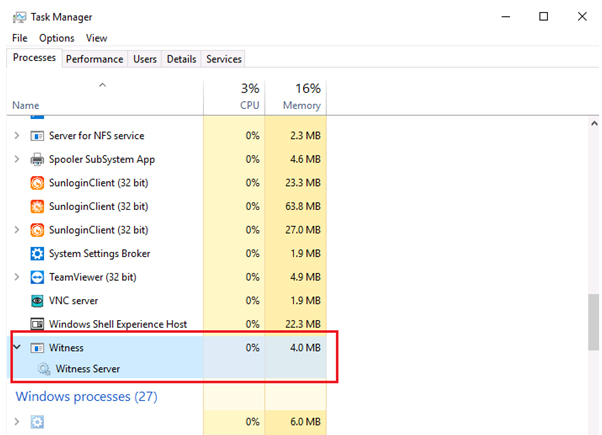Screen dimensions: 602x435
Task: Minimize the Task Manager window
Action: point(506,17)
